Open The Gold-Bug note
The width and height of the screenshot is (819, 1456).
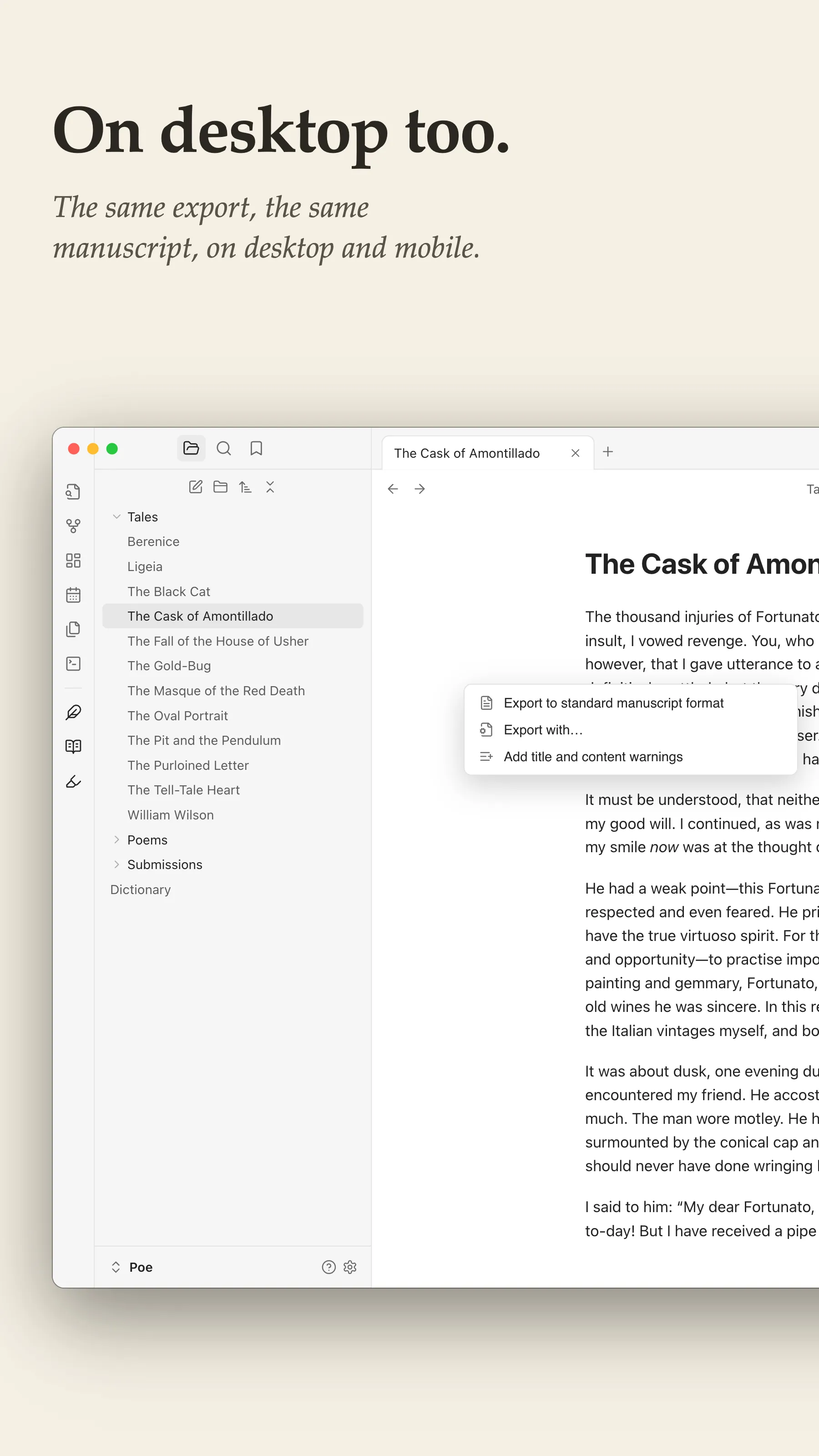point(233,666)
